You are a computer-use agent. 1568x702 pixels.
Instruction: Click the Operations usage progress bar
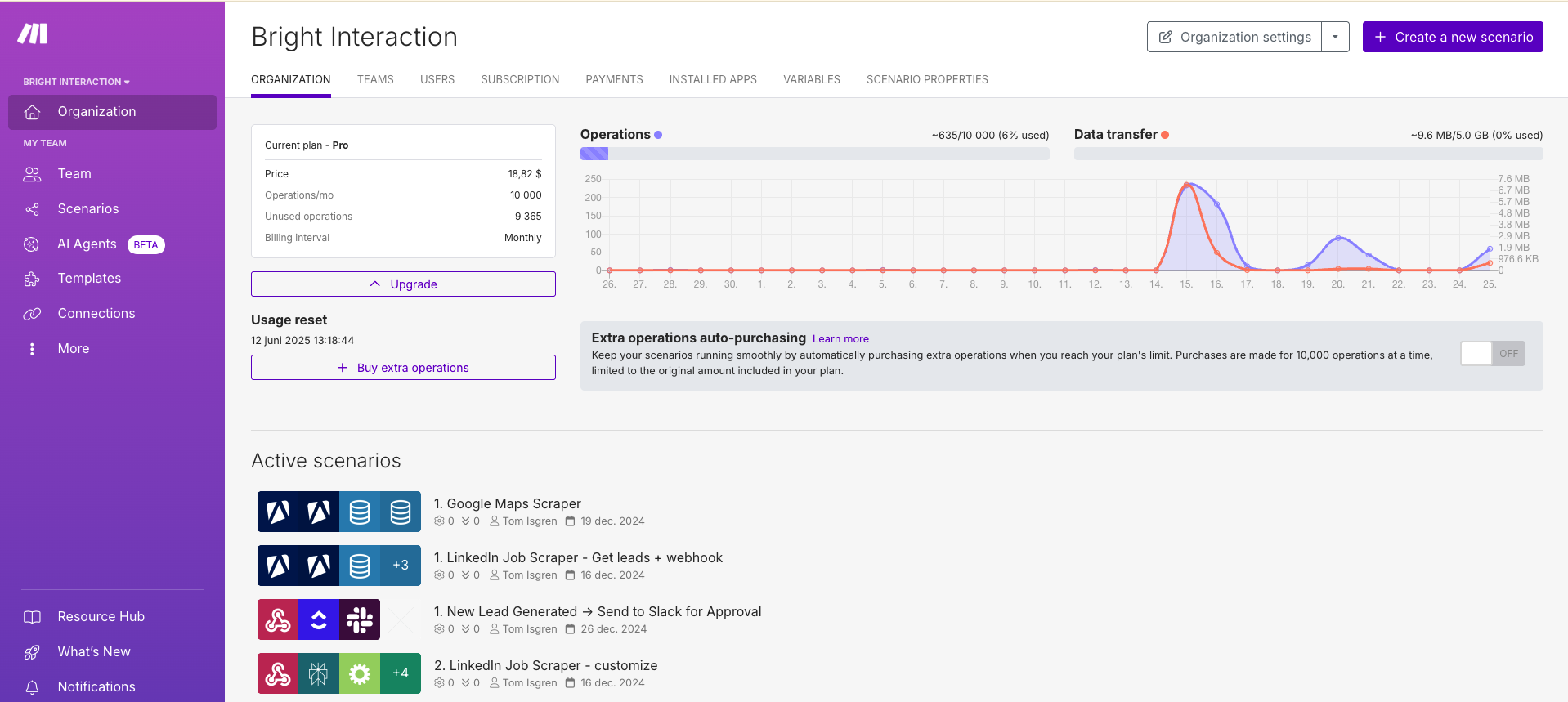815,154
